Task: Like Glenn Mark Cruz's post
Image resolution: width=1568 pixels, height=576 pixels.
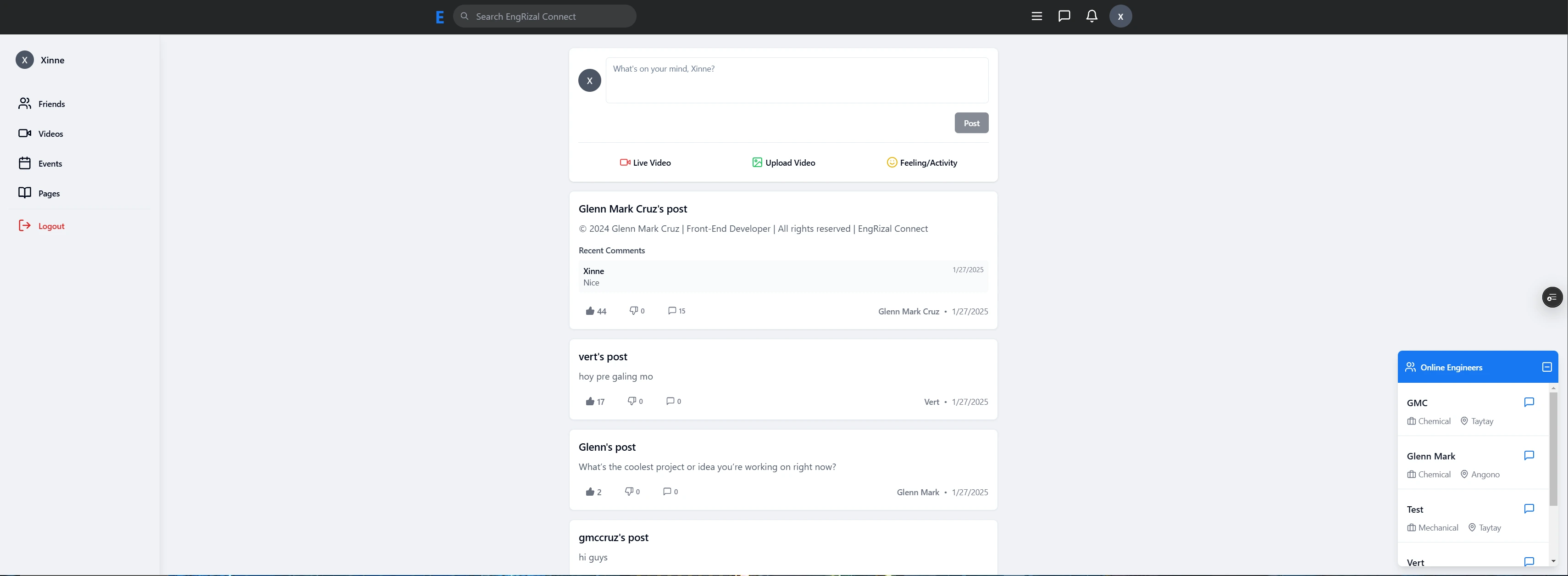Action: pyautogui.click(x=590, y=311)
